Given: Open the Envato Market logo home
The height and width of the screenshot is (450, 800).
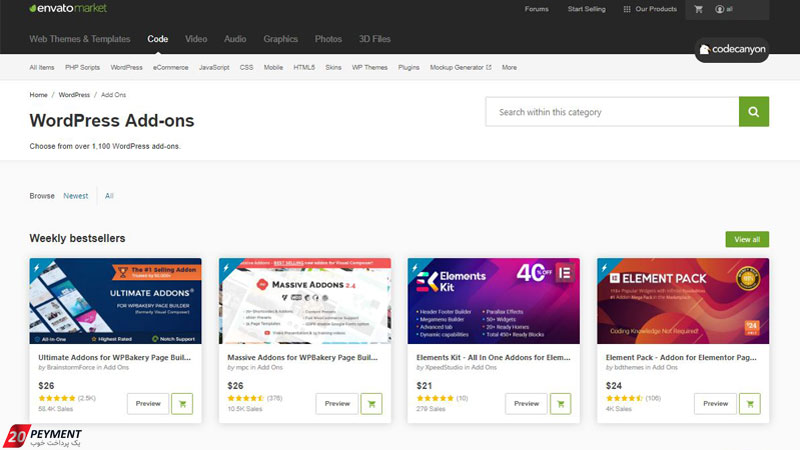Looking at the screenshot, I should point(68,8).
